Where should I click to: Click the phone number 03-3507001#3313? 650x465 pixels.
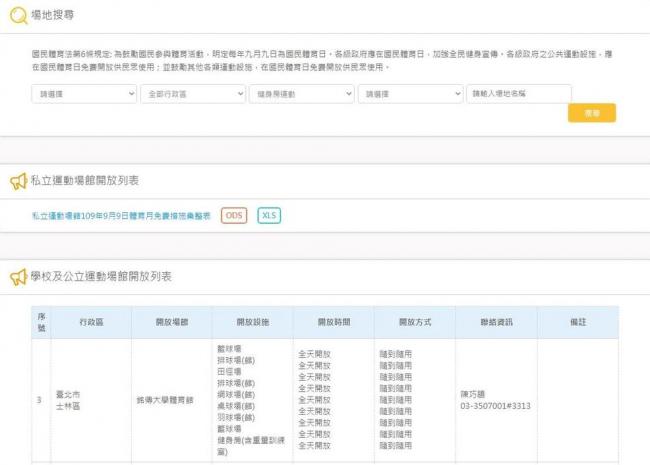495,406
